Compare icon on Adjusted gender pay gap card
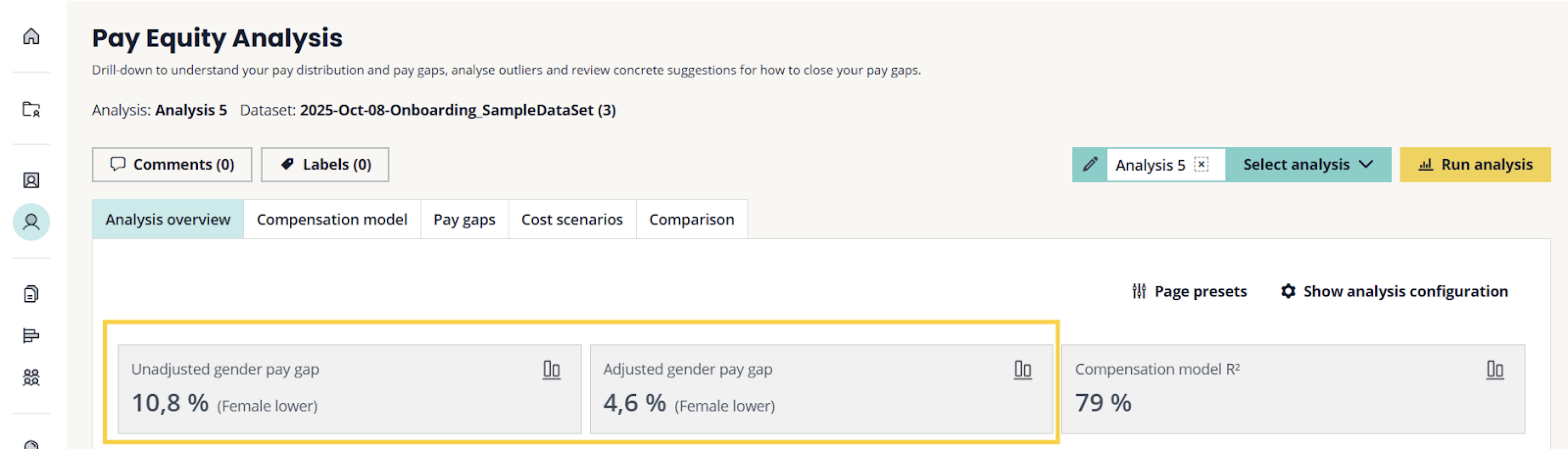1568x449 pixels. (x=1023, y=370)
